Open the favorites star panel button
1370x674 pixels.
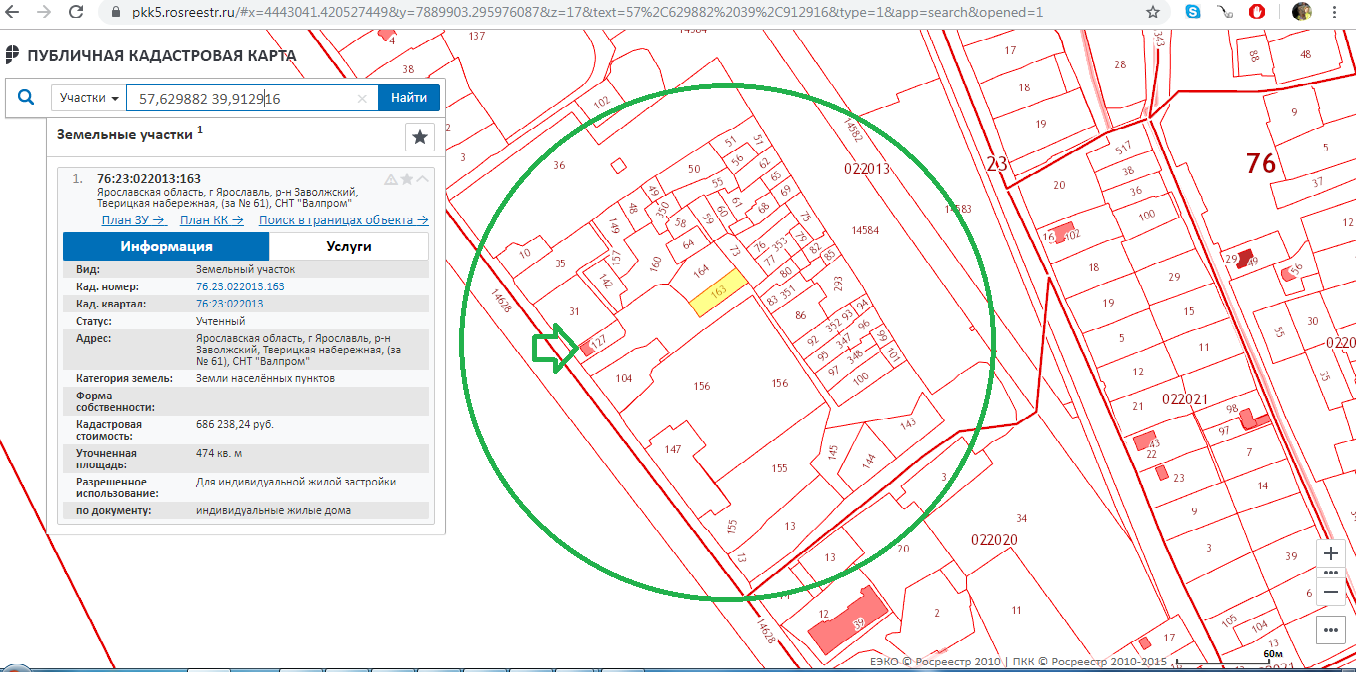click(x=419, y=137)
